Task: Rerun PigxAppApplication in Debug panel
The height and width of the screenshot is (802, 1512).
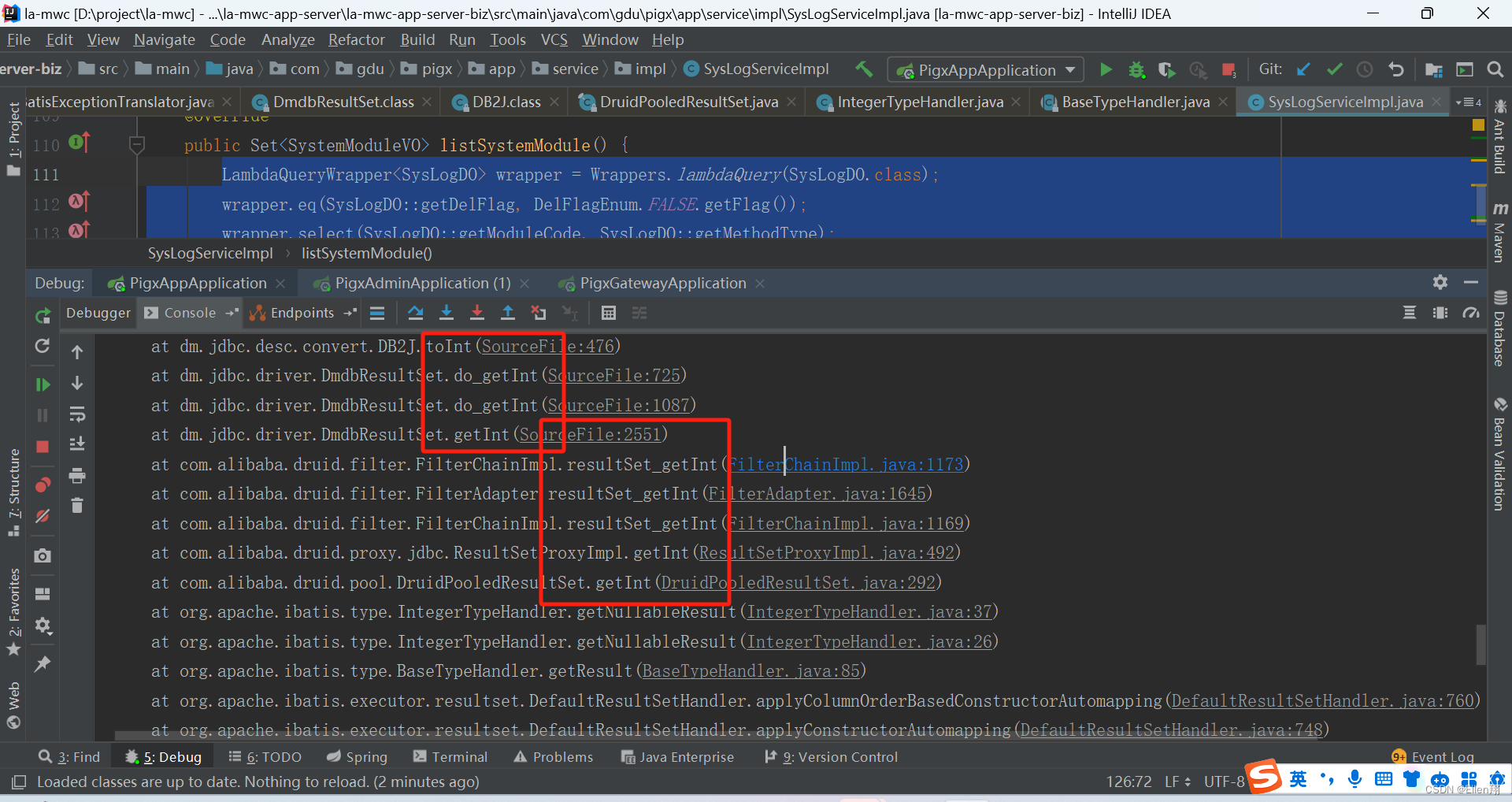Action: 43,315
